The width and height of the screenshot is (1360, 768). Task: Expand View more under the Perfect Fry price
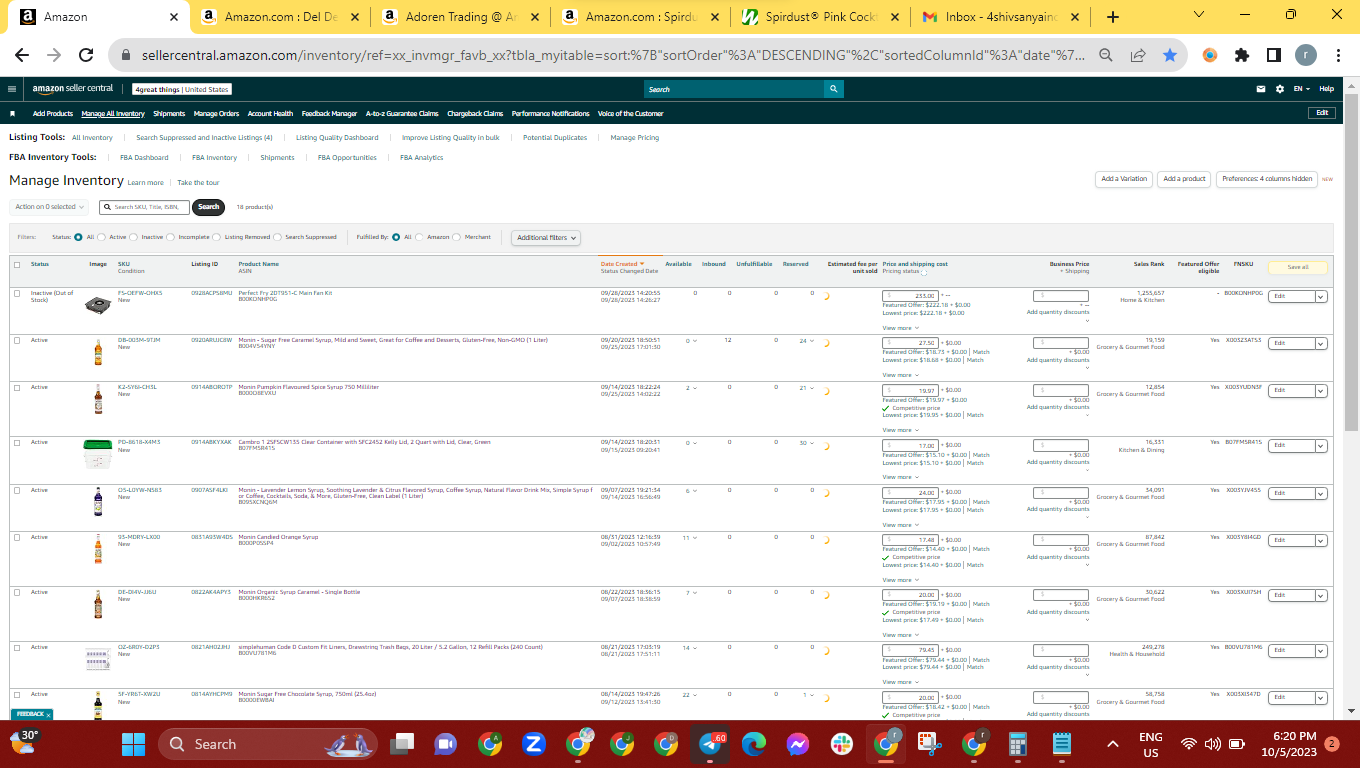(x=899, y=328)
